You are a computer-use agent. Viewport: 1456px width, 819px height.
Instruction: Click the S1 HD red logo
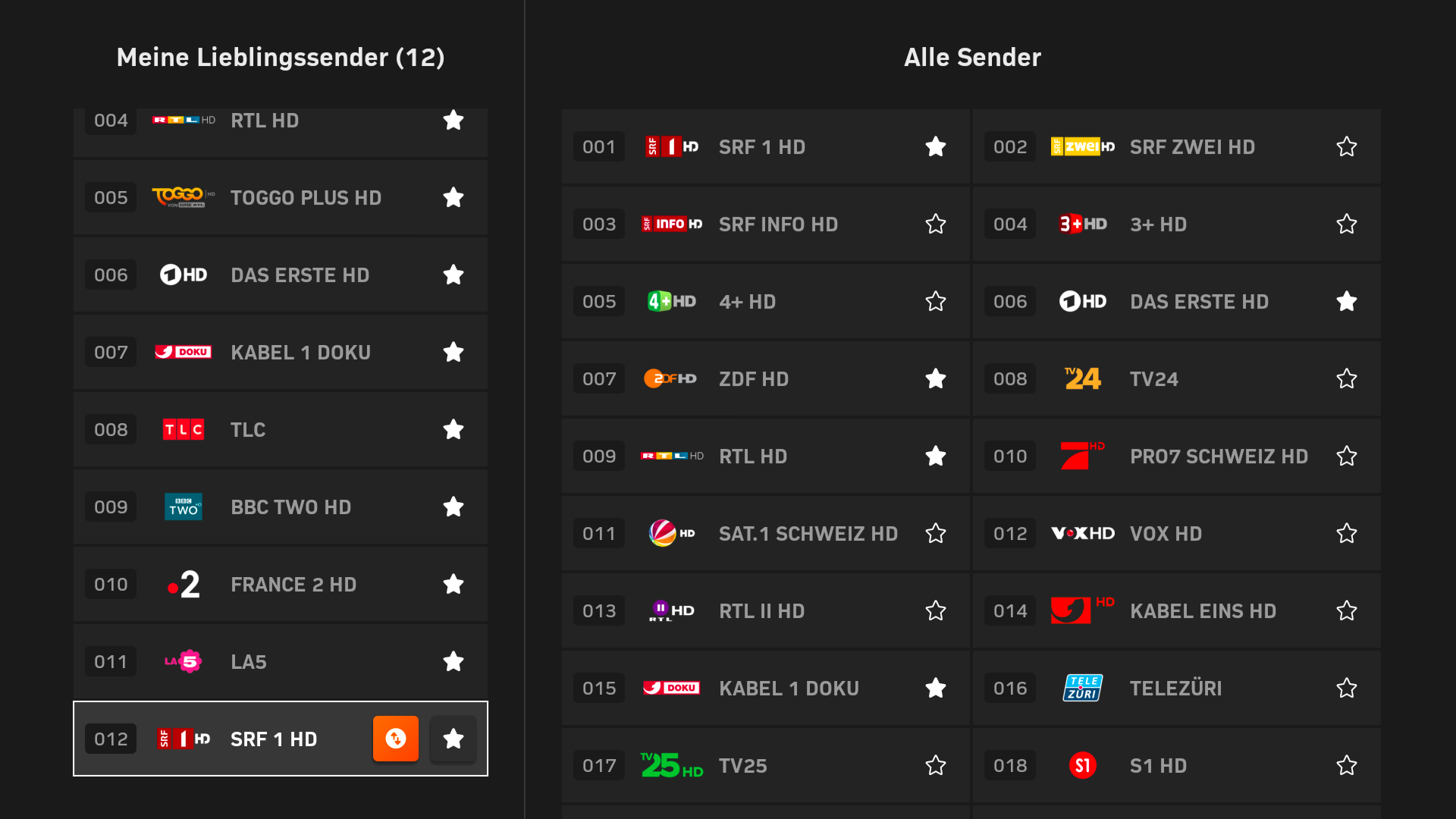click(x=1082, y=766)
